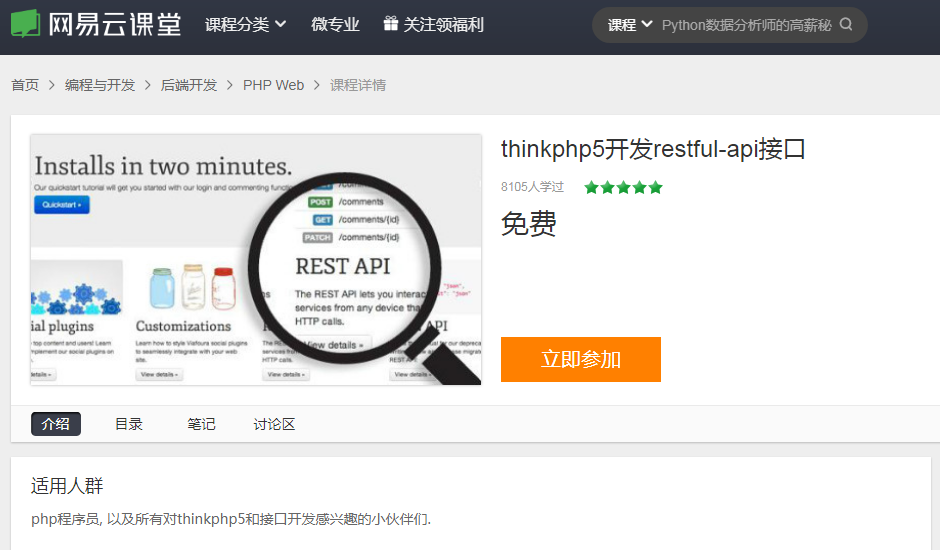Switch to the 笔记 tab
Screen dimensions: 940x550
click(x=201, y=424)
